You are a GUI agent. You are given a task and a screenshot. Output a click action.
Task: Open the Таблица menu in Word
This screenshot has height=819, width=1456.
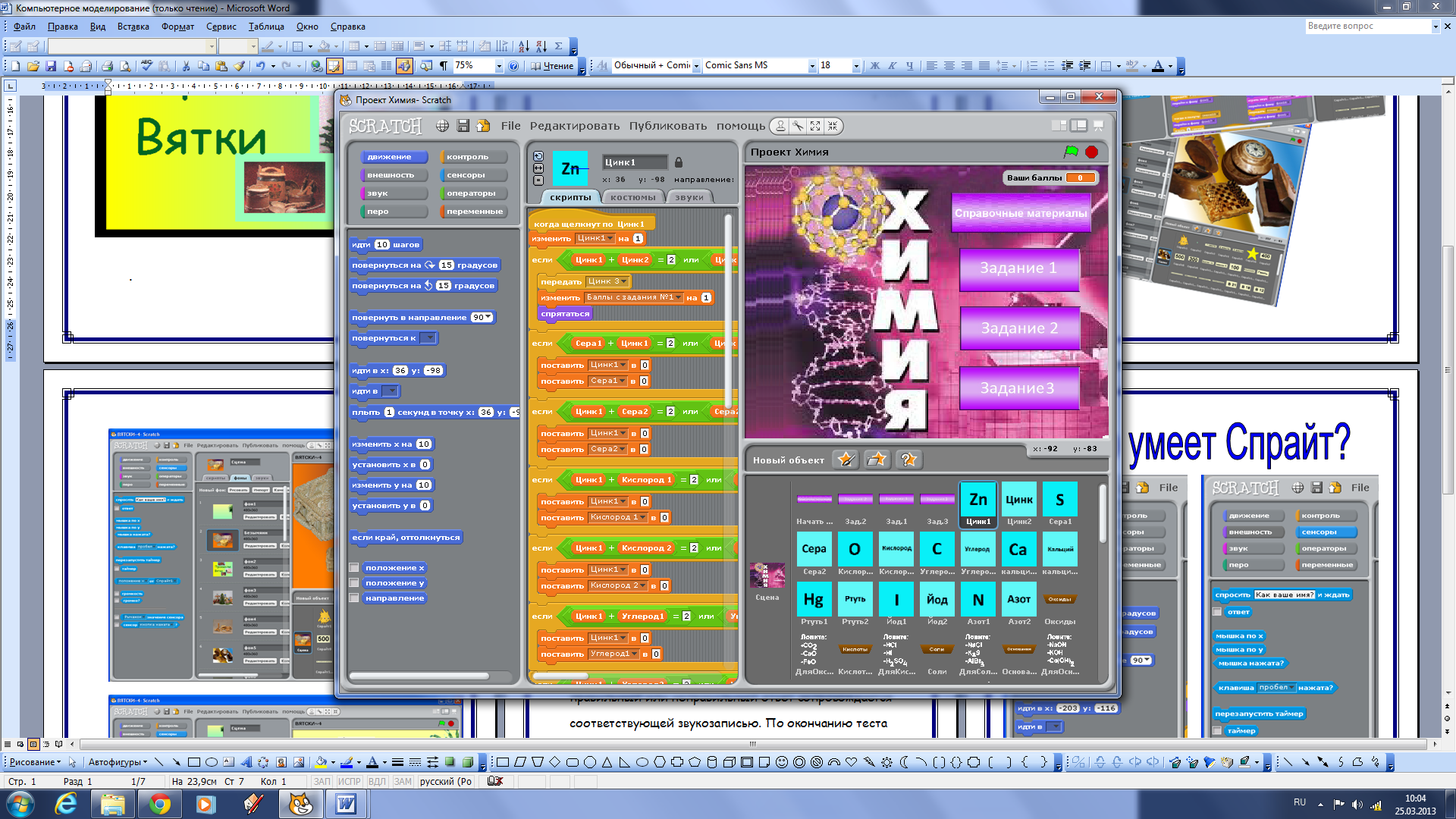[266, 27]
